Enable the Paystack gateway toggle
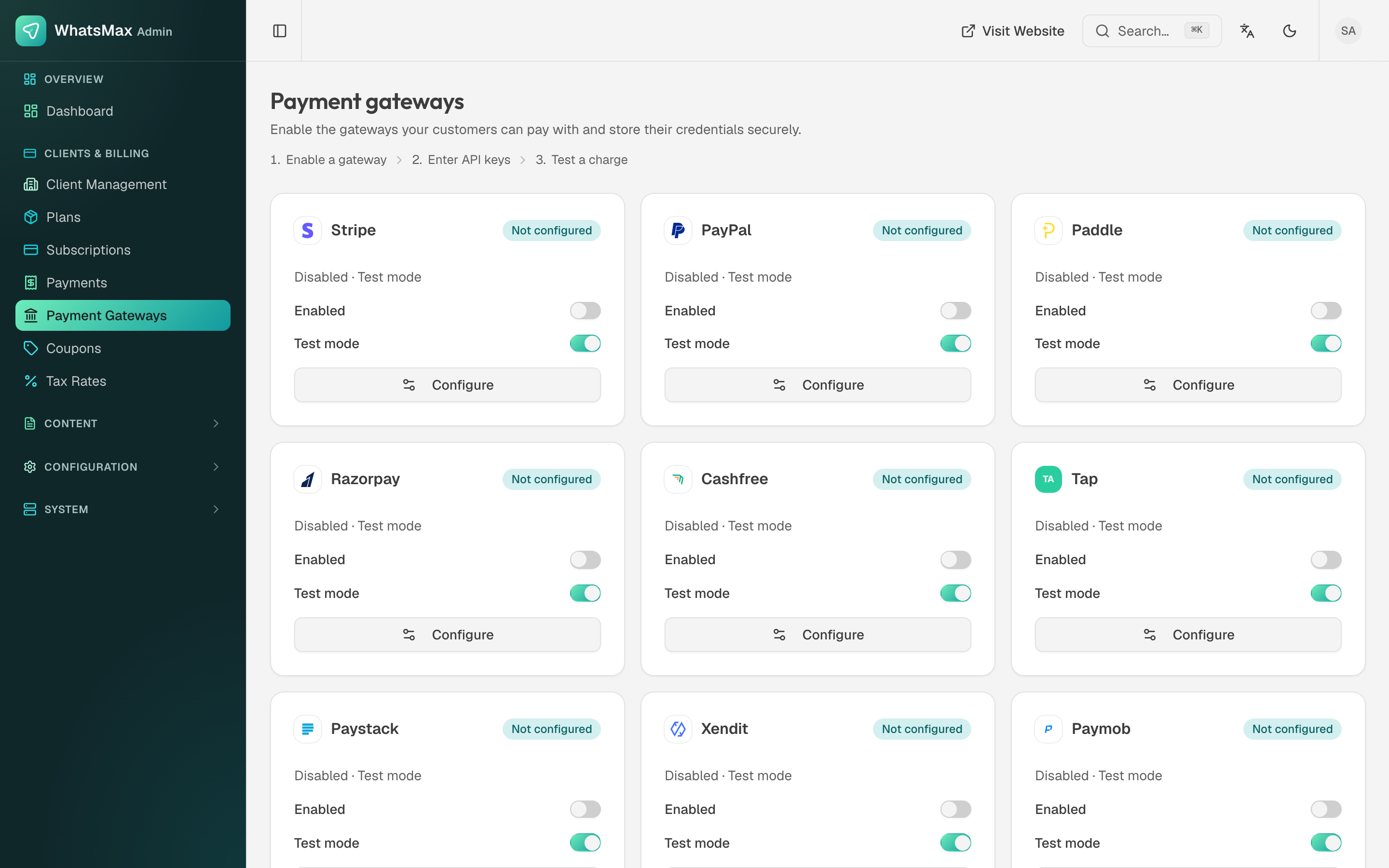Image resolution: width=1389 pixels, height=868 pixels. pos(585,810)
